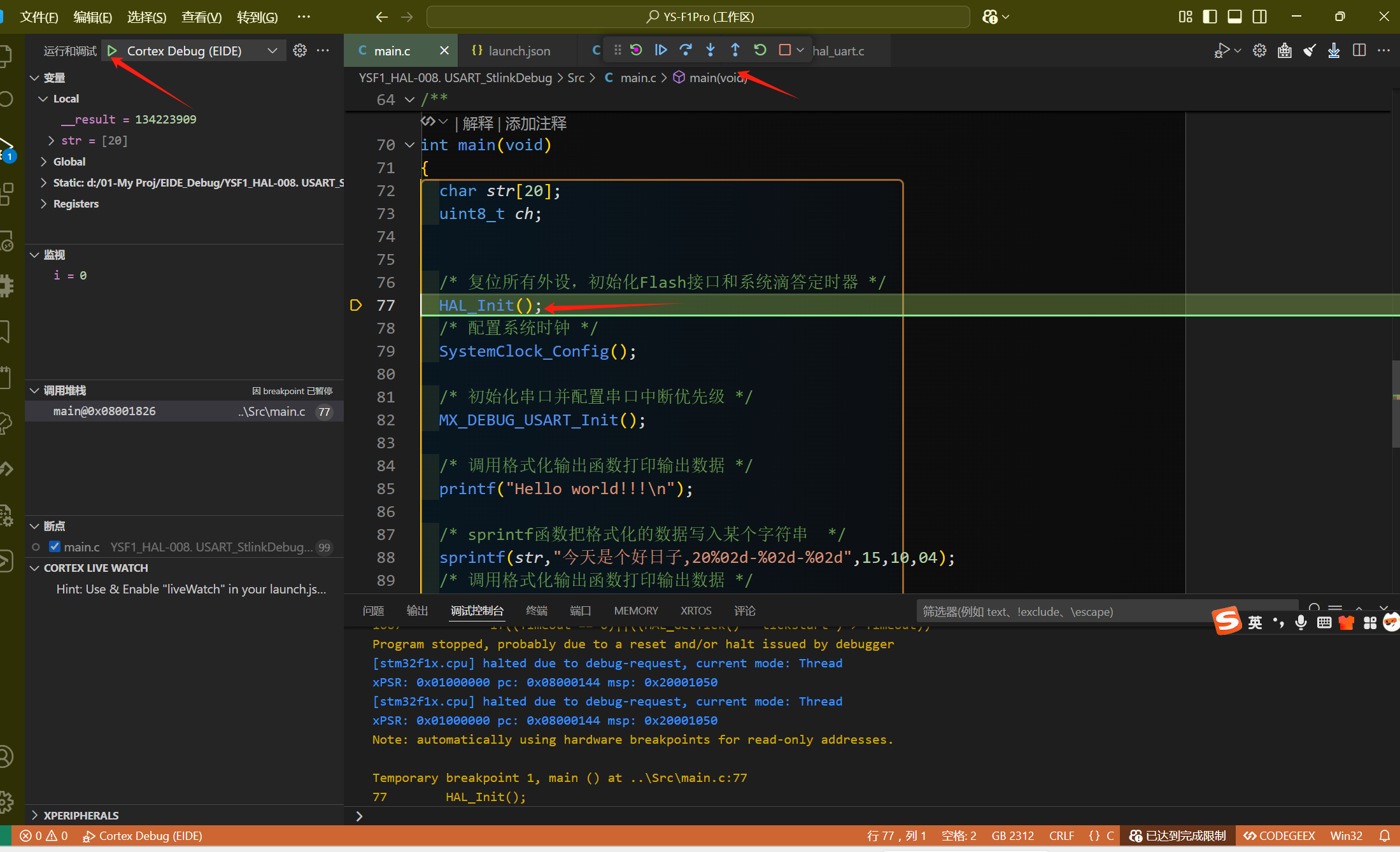Viewport: 1400px width, 852px height.
Task: Click Step Out arrow icon
Action: [x=735, y=50]
